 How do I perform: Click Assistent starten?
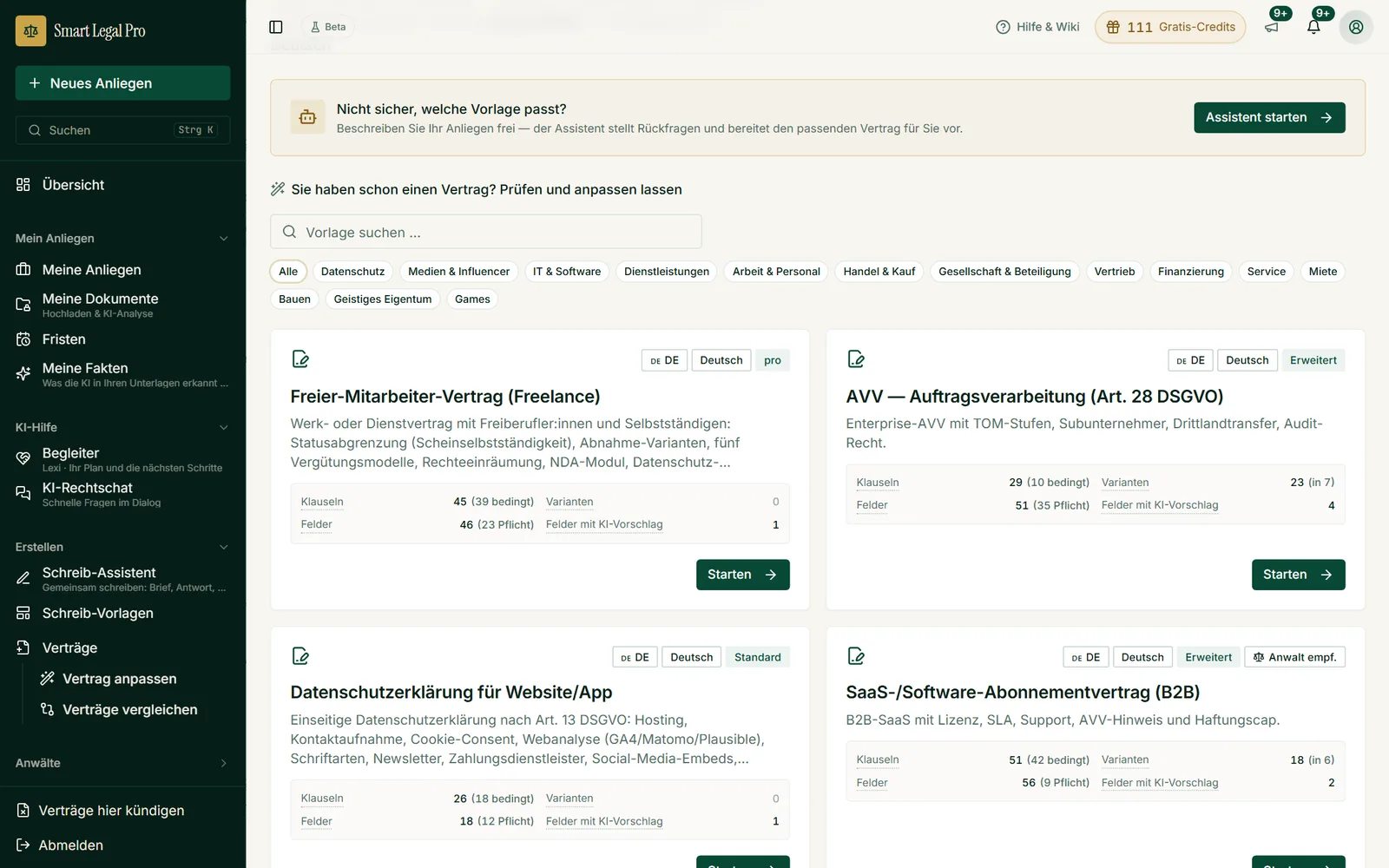(x=1269, y=118)
